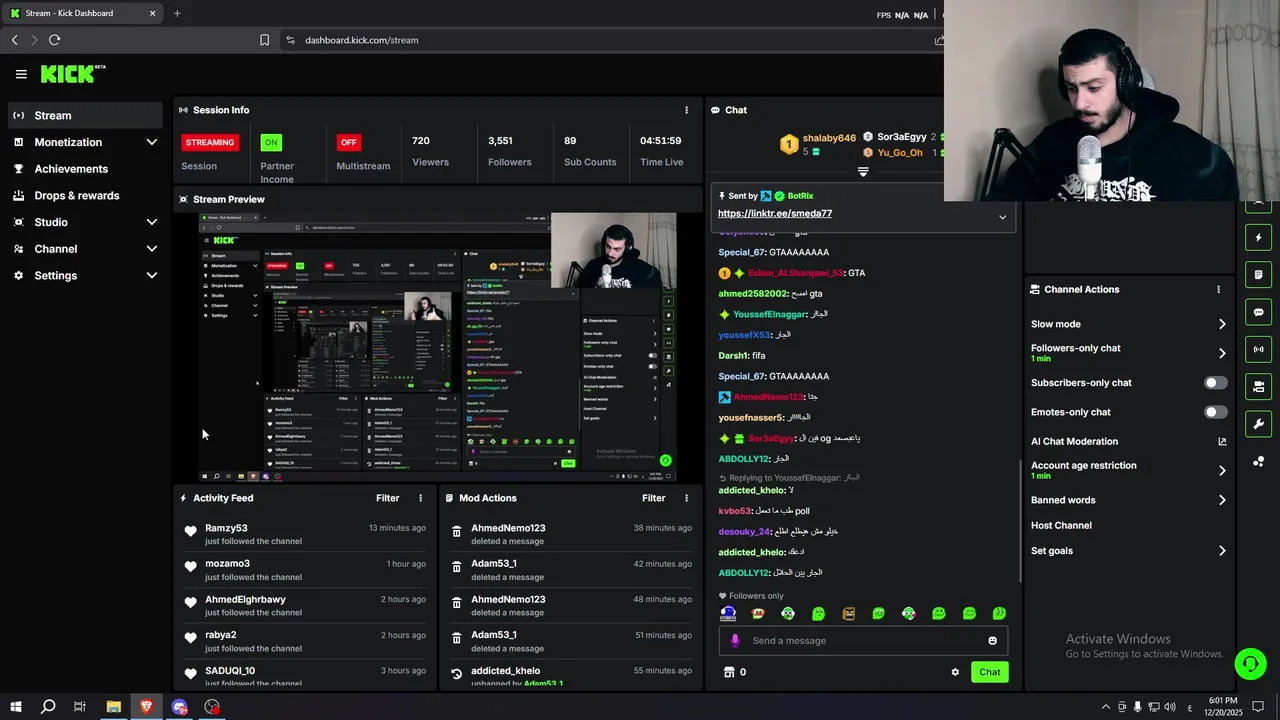Open the Banned words setting

[1129, 500]
